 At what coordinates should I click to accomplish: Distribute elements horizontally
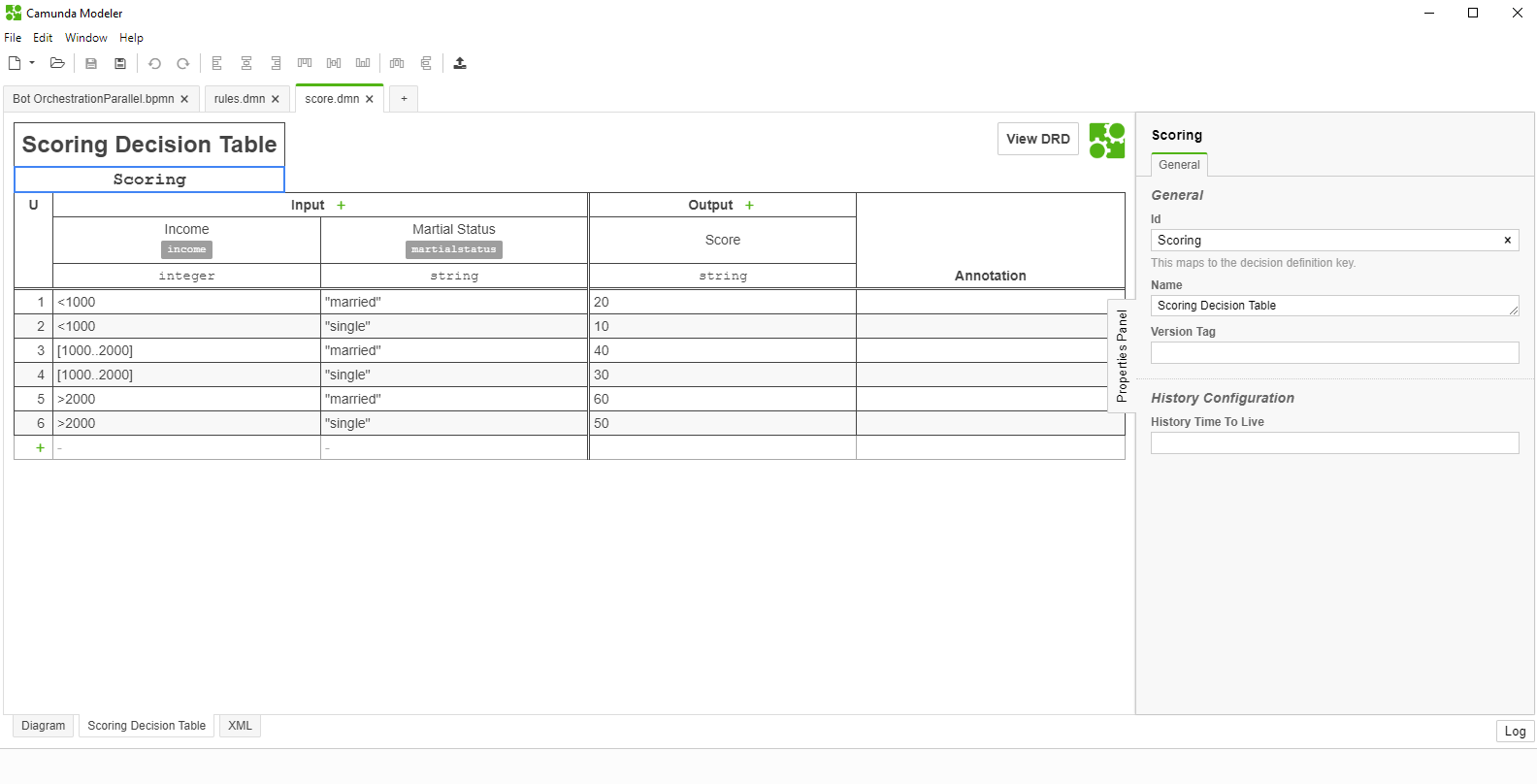(x=397, y=63)
